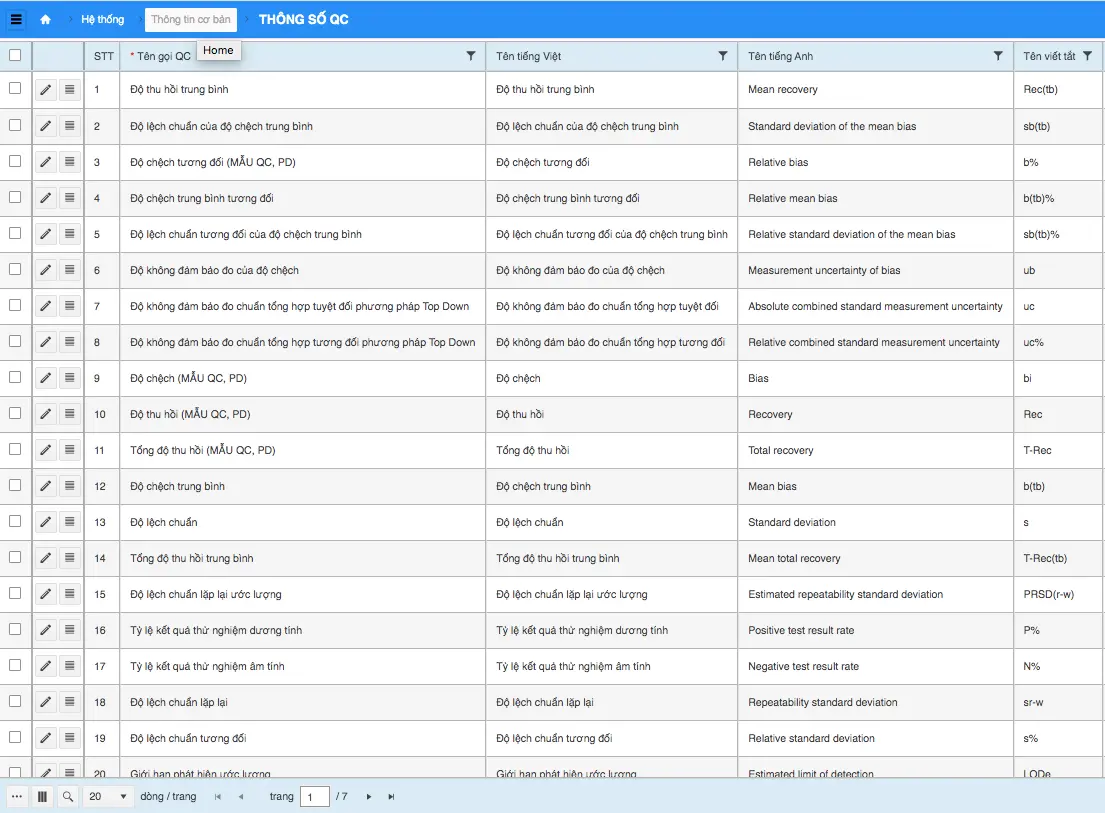This screenshot has width=1105, height=813.
Task: Edit row 11 Tổng độ thu hồi
Action: 46,450
